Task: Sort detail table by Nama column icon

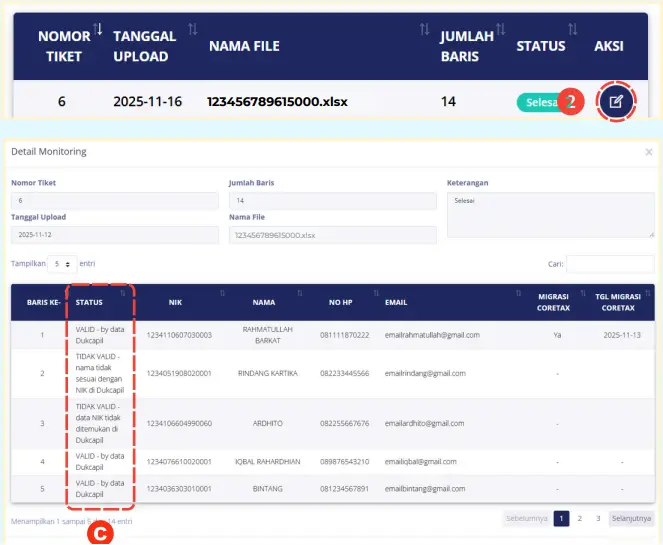Action: (x=300, y=293)
